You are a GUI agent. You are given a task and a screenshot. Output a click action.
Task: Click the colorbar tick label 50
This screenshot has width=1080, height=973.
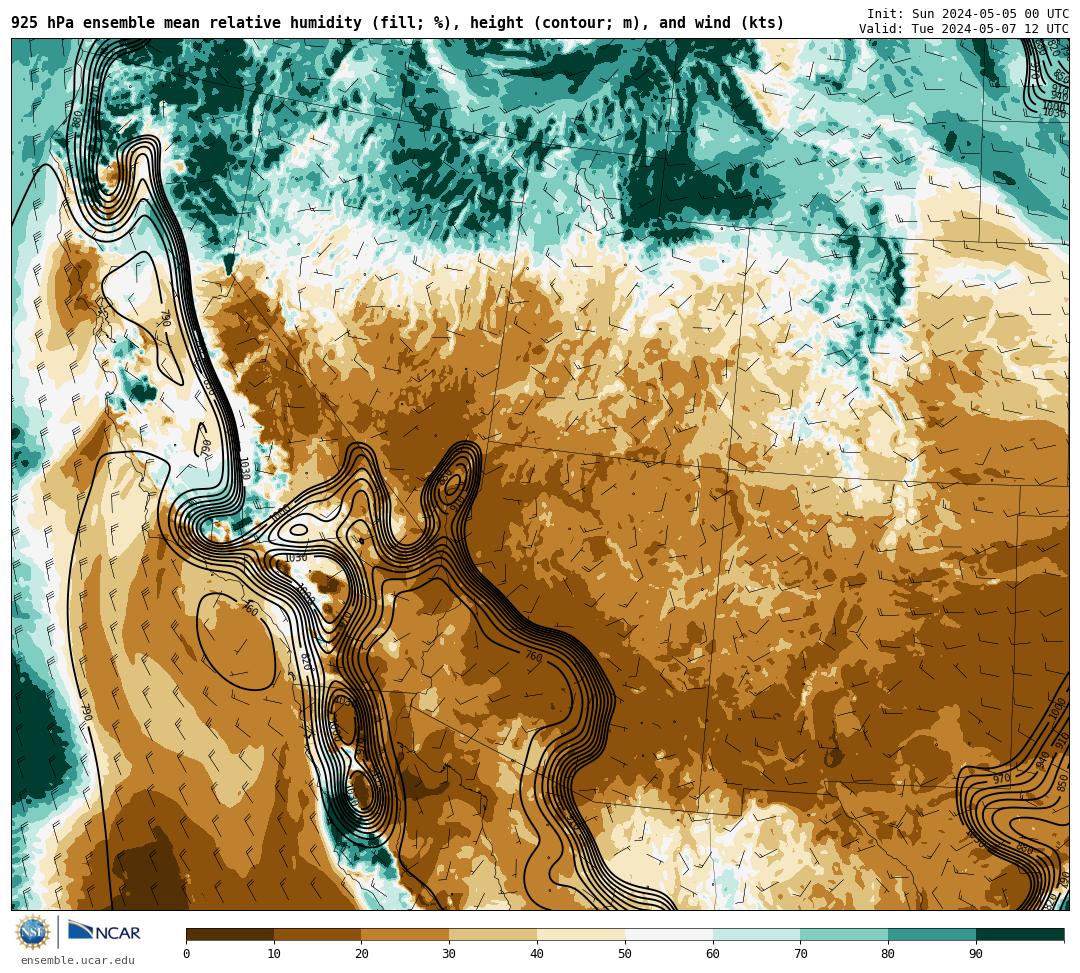[625, 954]
